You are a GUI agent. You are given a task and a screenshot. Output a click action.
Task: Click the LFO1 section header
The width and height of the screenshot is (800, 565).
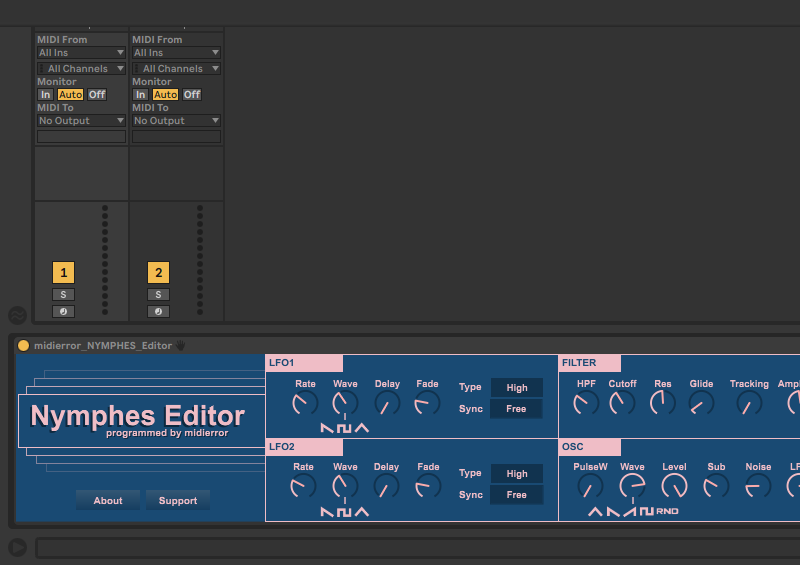[304, 363]
